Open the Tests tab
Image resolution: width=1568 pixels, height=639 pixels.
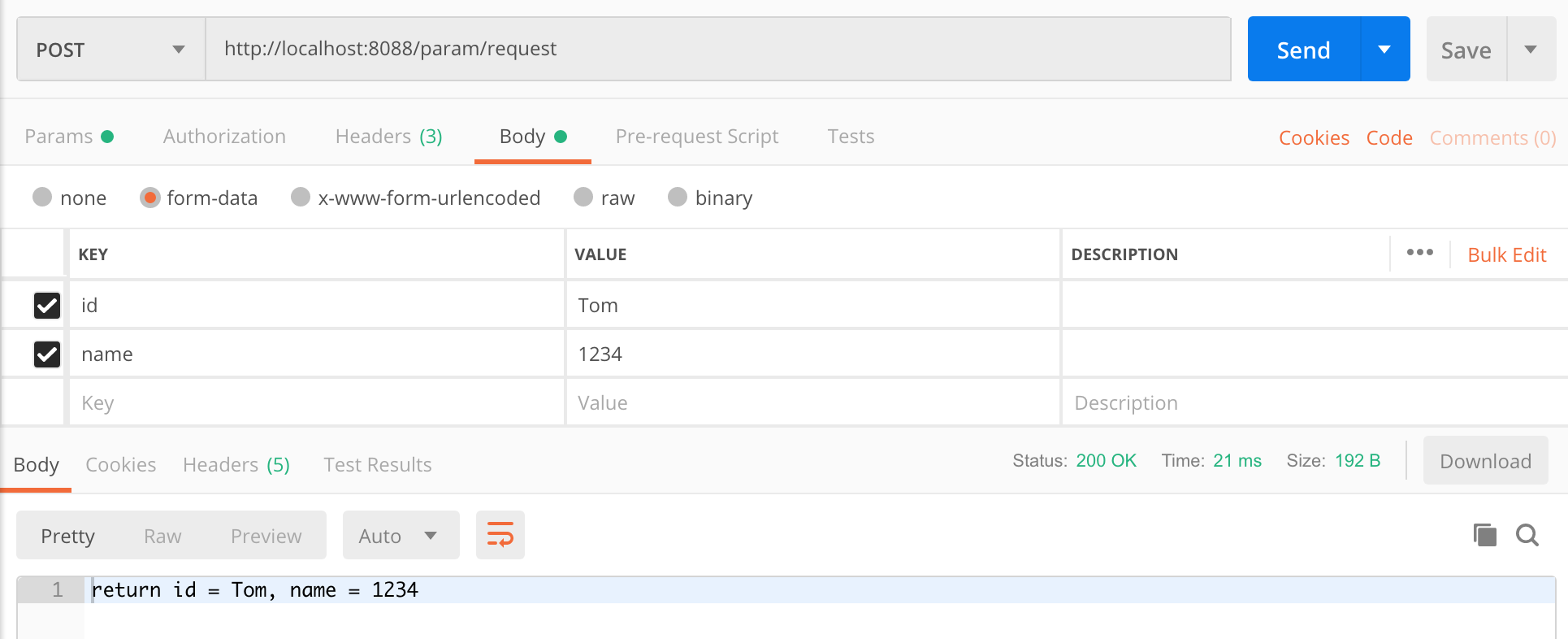(851, 137)
